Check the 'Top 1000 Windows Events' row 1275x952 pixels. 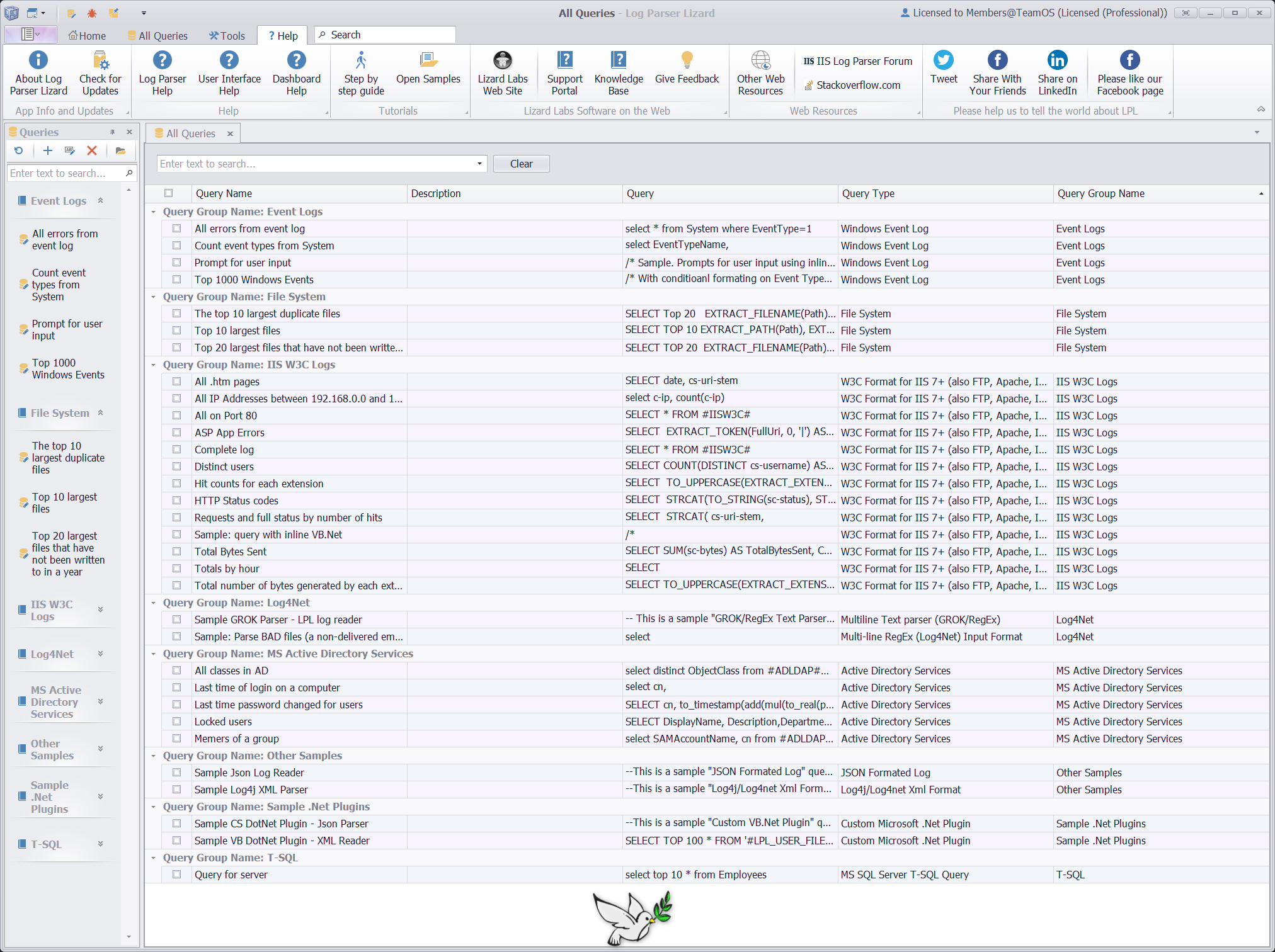pos(177,280)
